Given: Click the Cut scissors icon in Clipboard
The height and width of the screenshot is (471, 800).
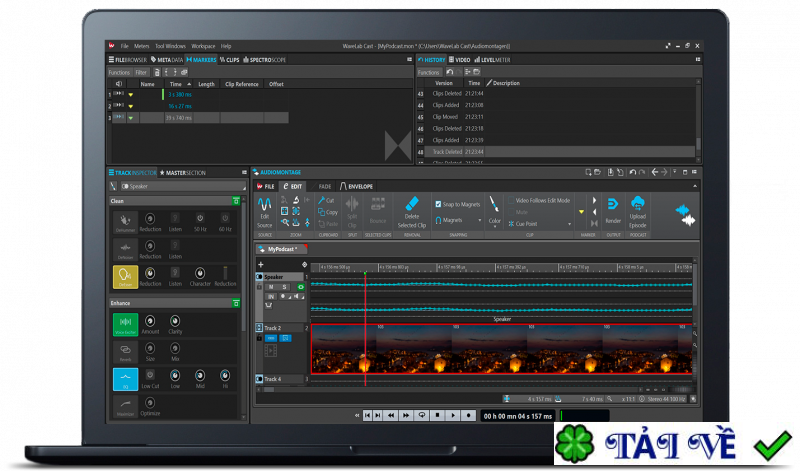Looking at the screenshot, I should click(x=321, y=200).
